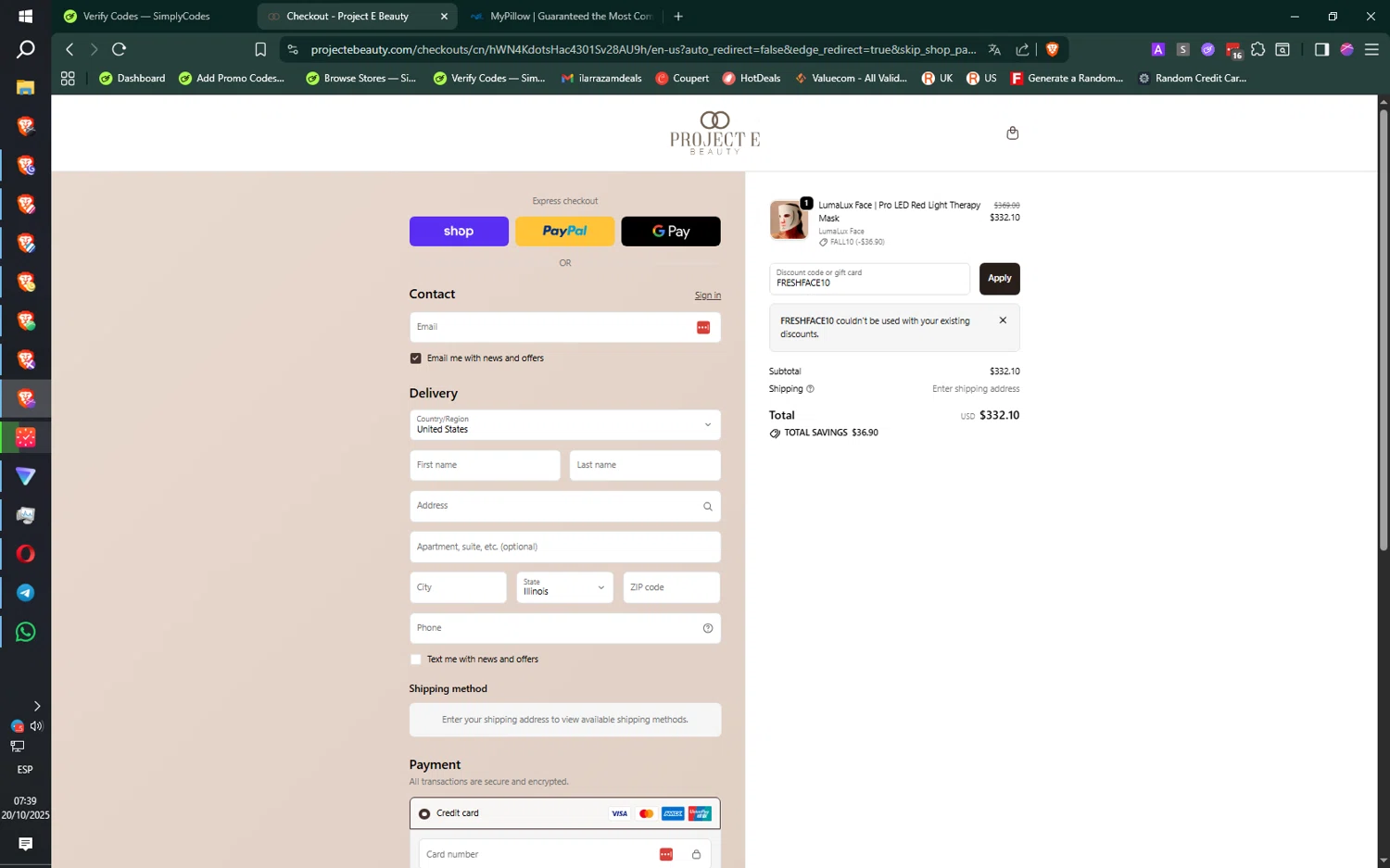Open Windows Start menu
The width and height of the screenshot is (1390, 868).
[x=25, y=16]
